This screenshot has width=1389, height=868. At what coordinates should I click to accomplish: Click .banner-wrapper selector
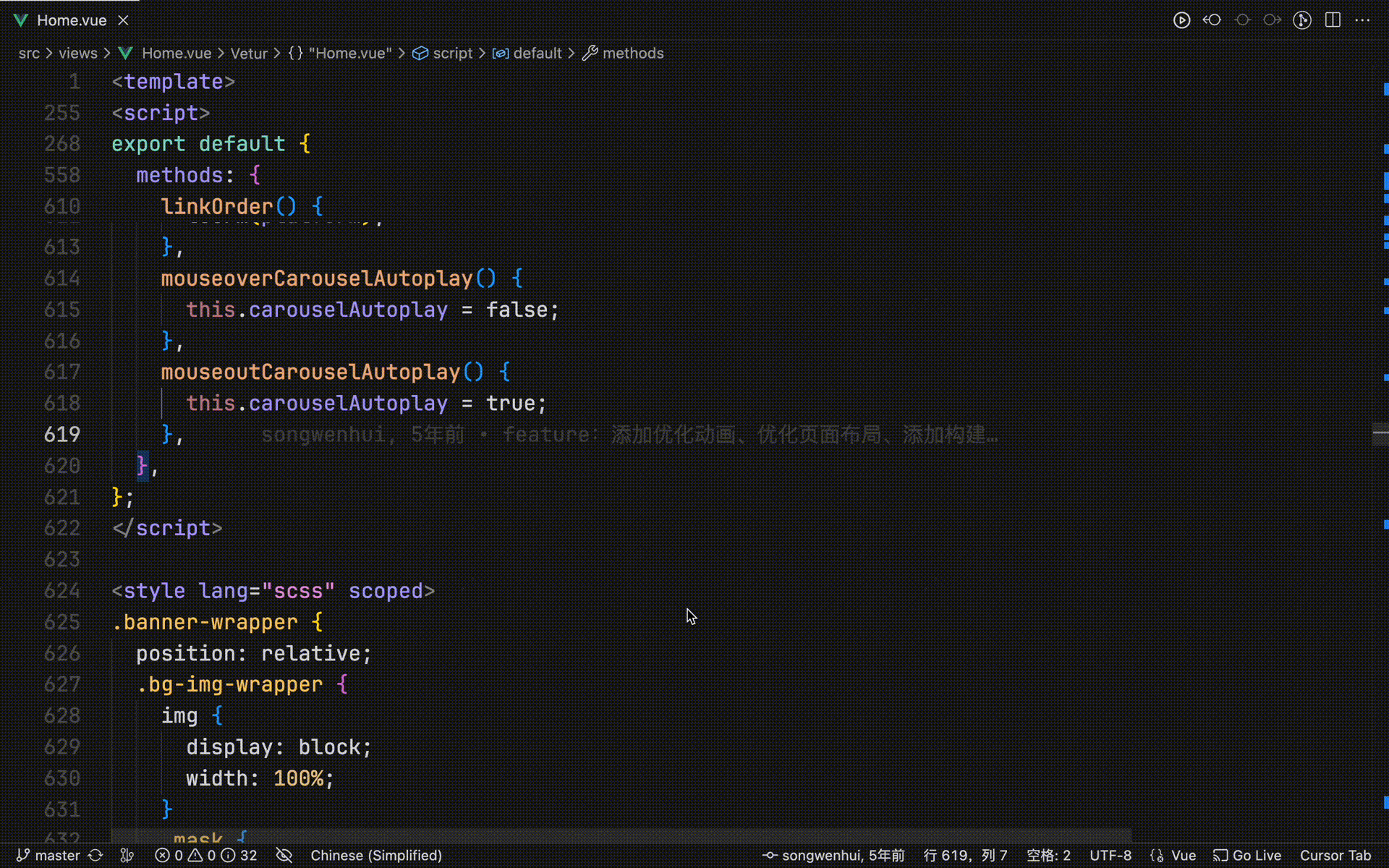click(205, 622)
